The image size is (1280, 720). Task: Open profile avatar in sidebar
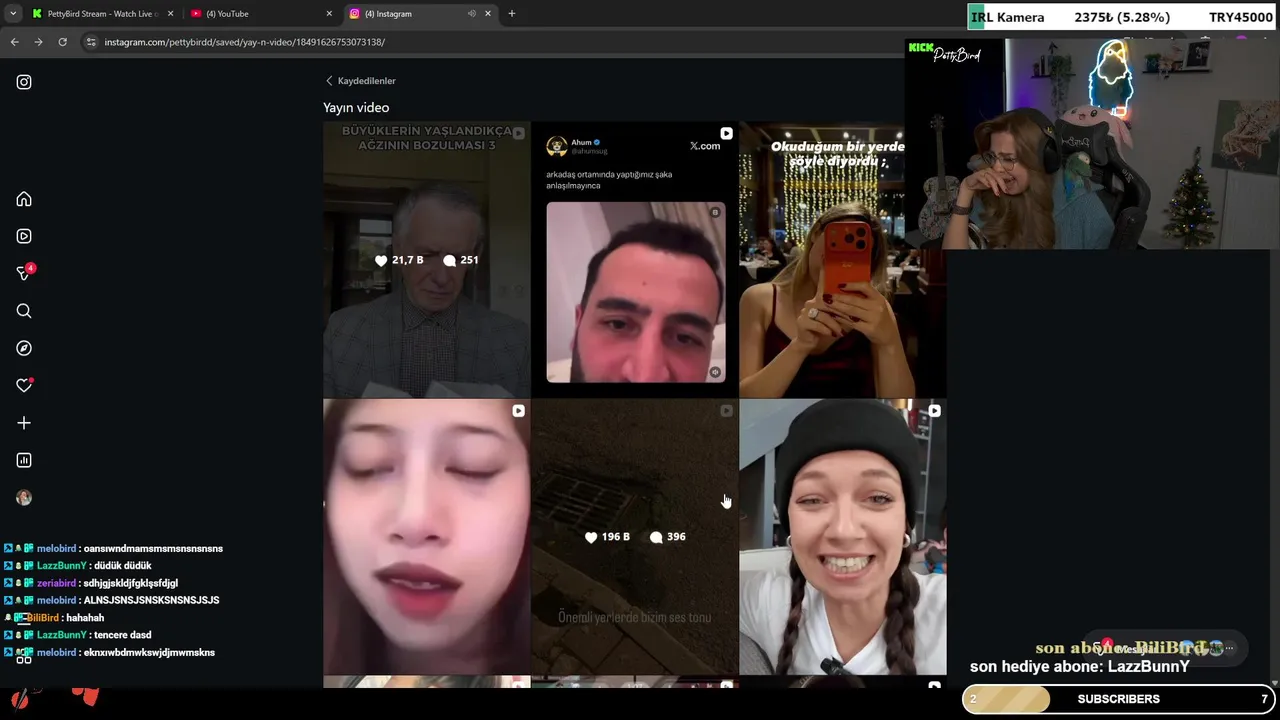coord(24,498)
